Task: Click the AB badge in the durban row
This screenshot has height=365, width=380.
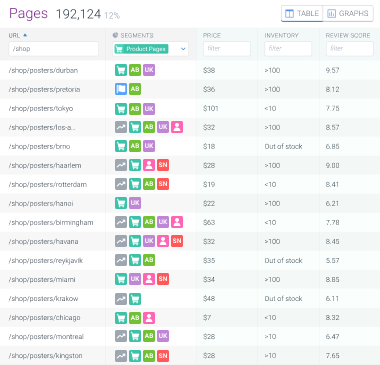Action: (135, 70)
